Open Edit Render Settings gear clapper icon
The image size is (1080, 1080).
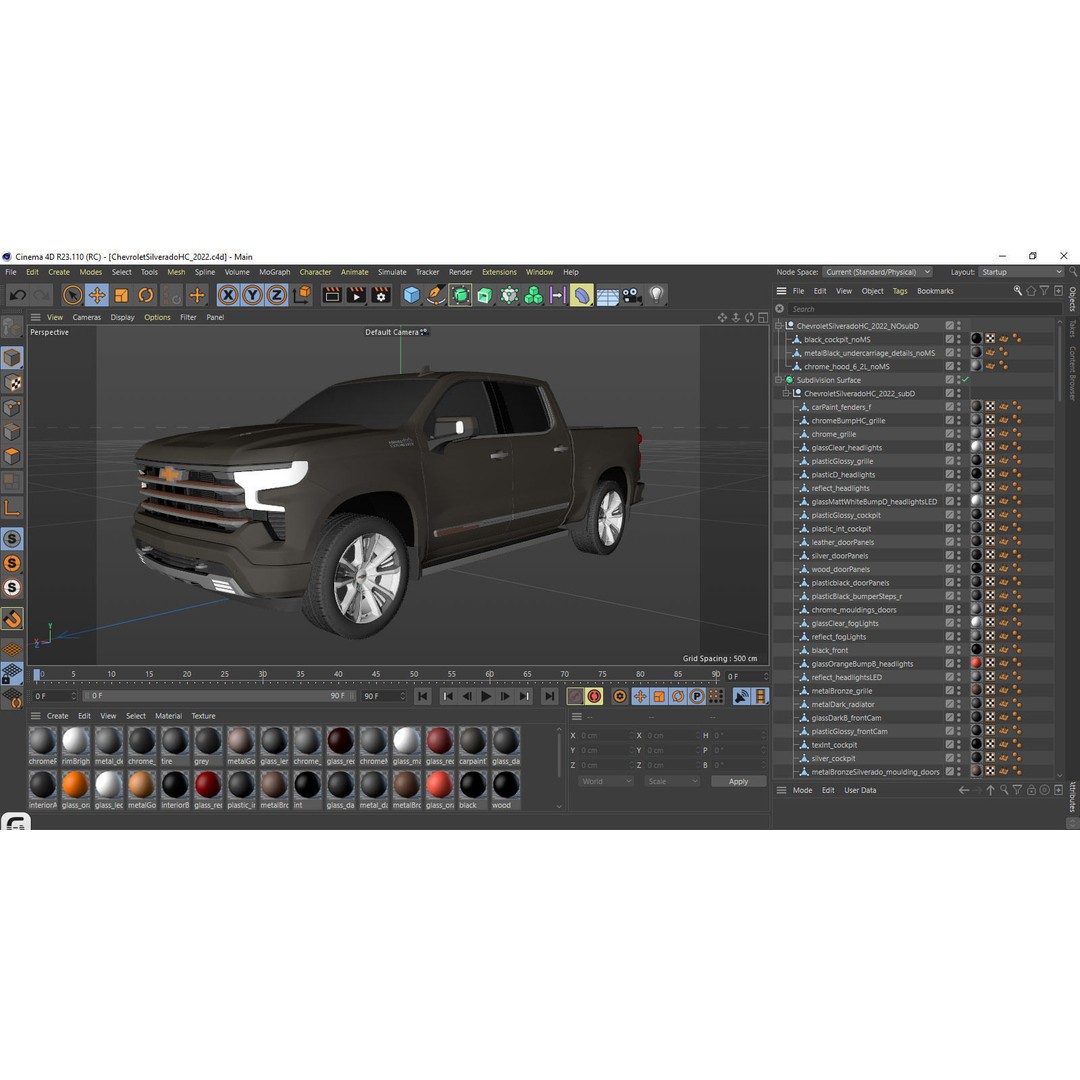tap(381, 295)
